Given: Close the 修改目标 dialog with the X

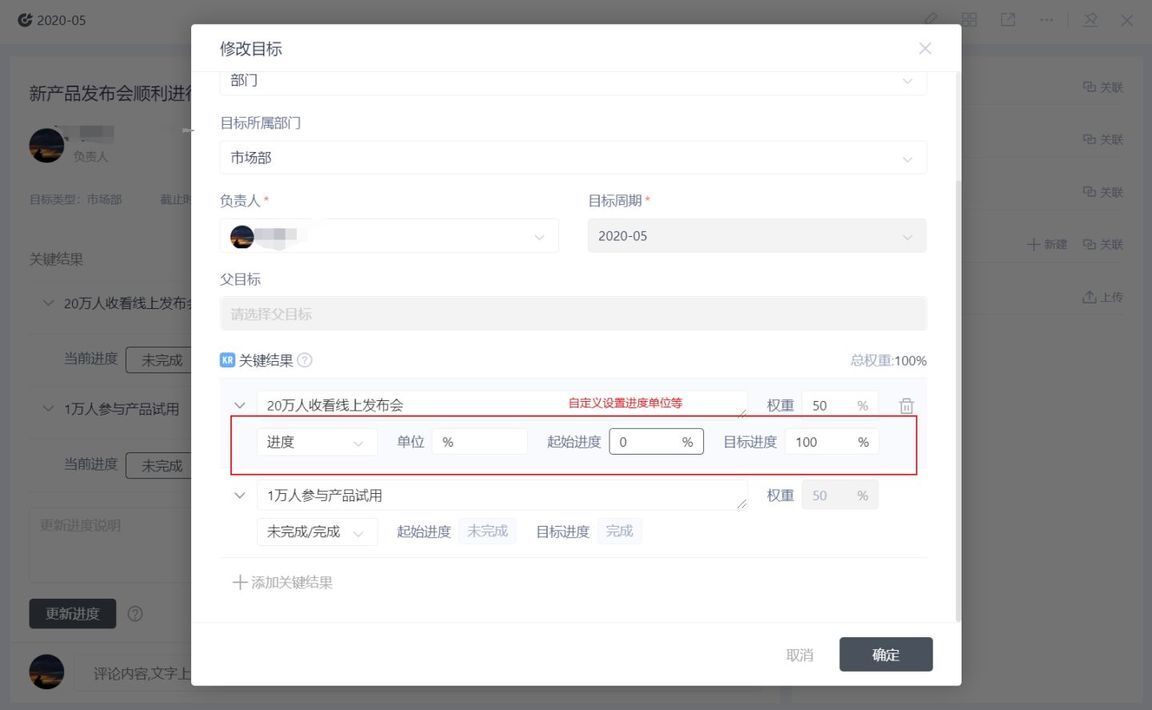Looking at the screenshot, I should tap(925, 49).
